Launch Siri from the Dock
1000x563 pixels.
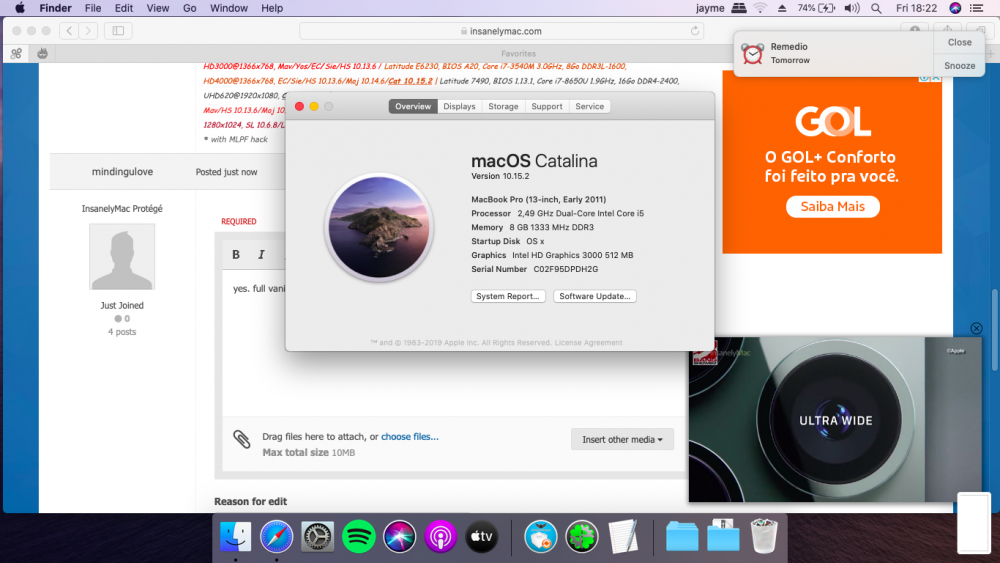pos(400,537)
